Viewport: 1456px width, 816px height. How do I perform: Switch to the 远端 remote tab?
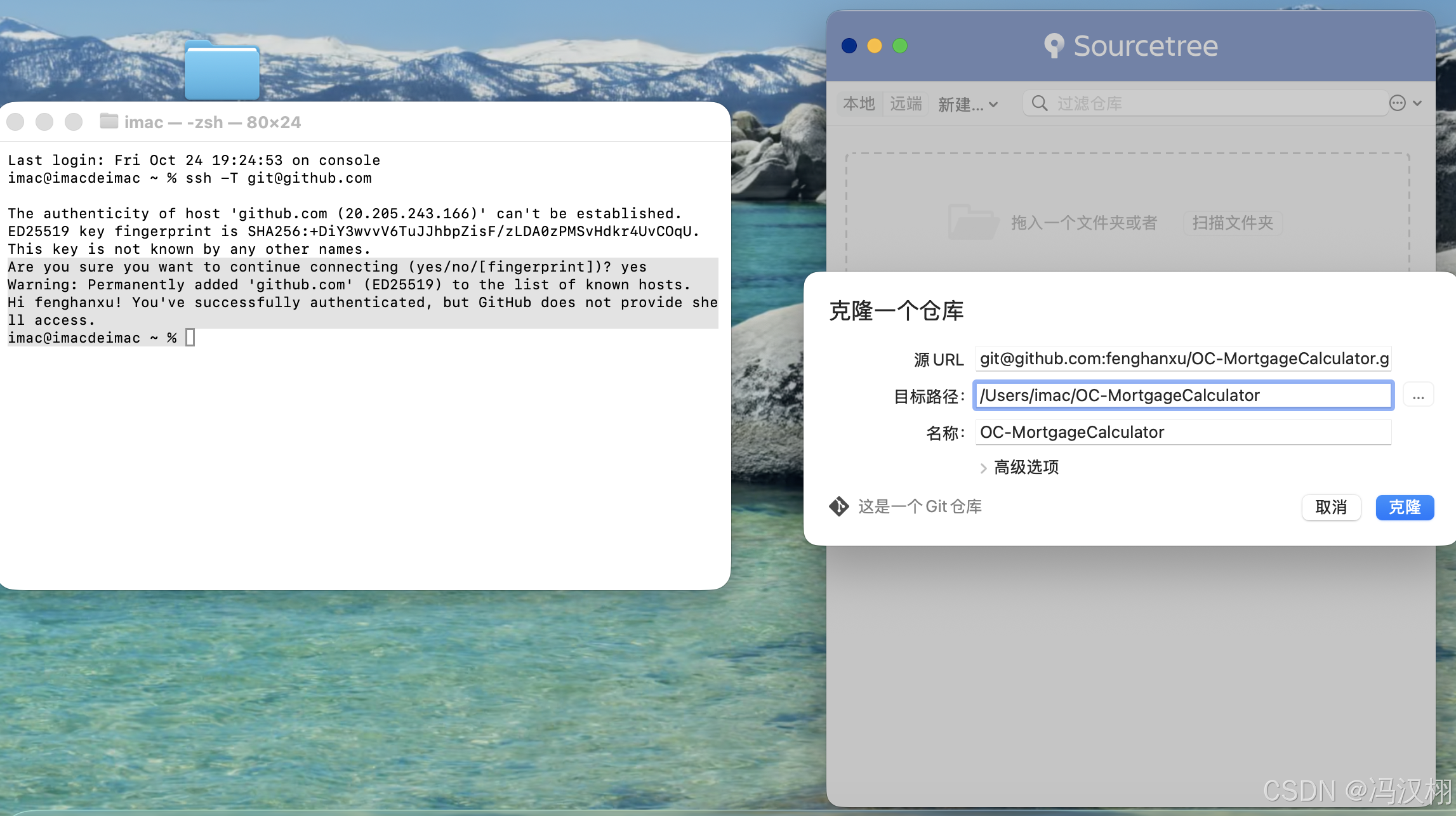(x=906, y=103)
